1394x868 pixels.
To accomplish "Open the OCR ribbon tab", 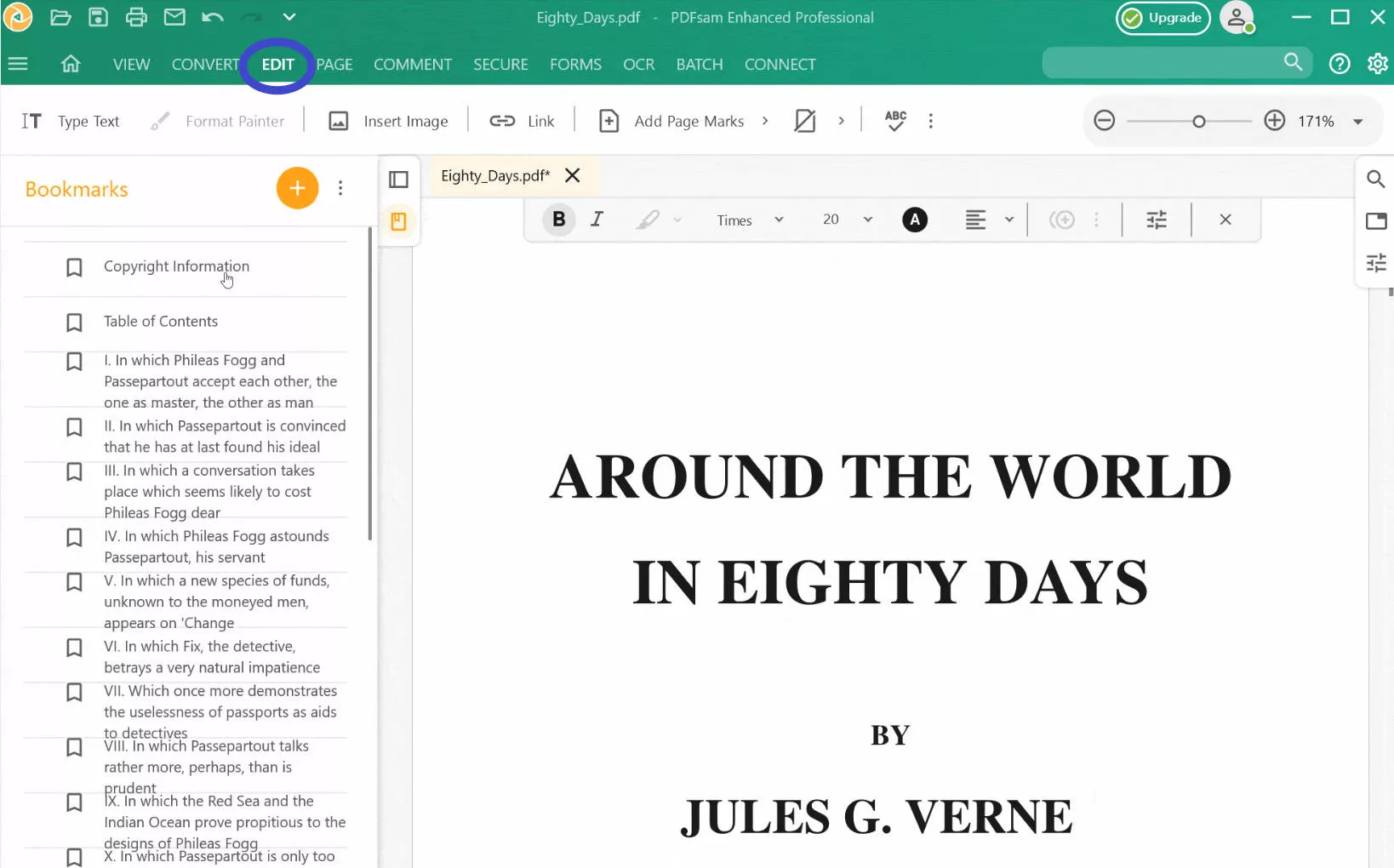I will (638, 65).
